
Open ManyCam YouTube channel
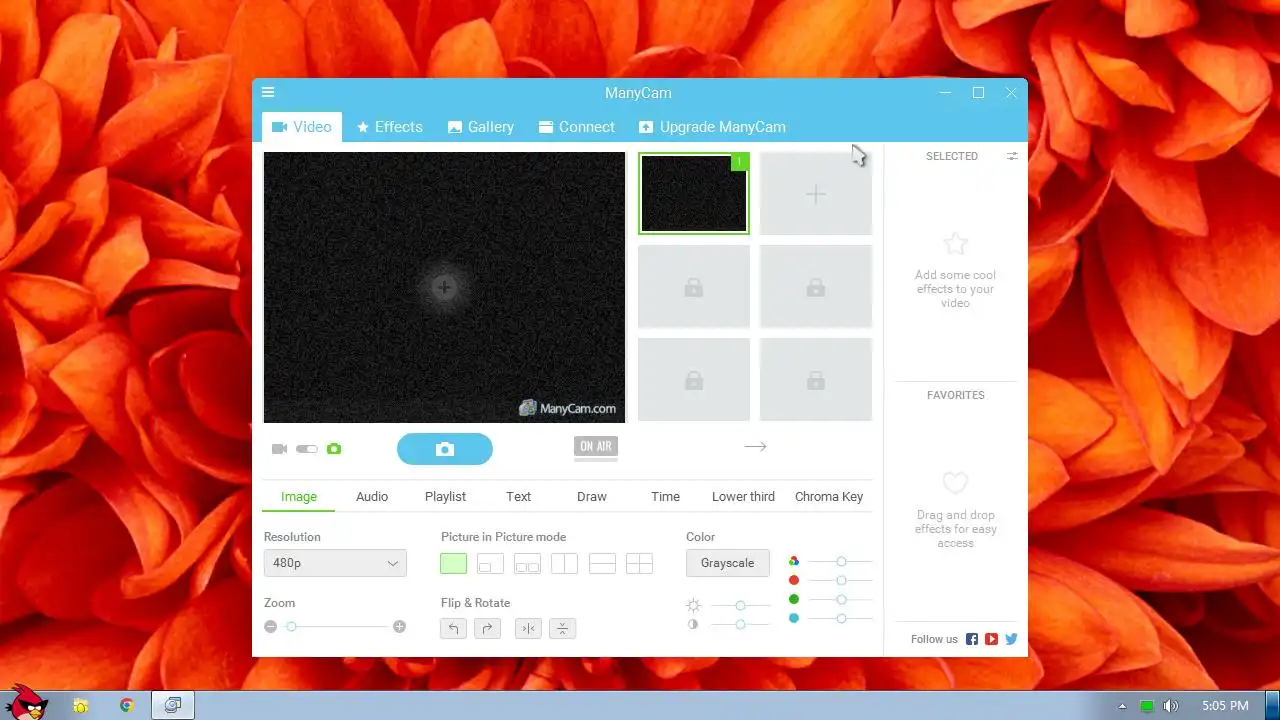[991, 639]
